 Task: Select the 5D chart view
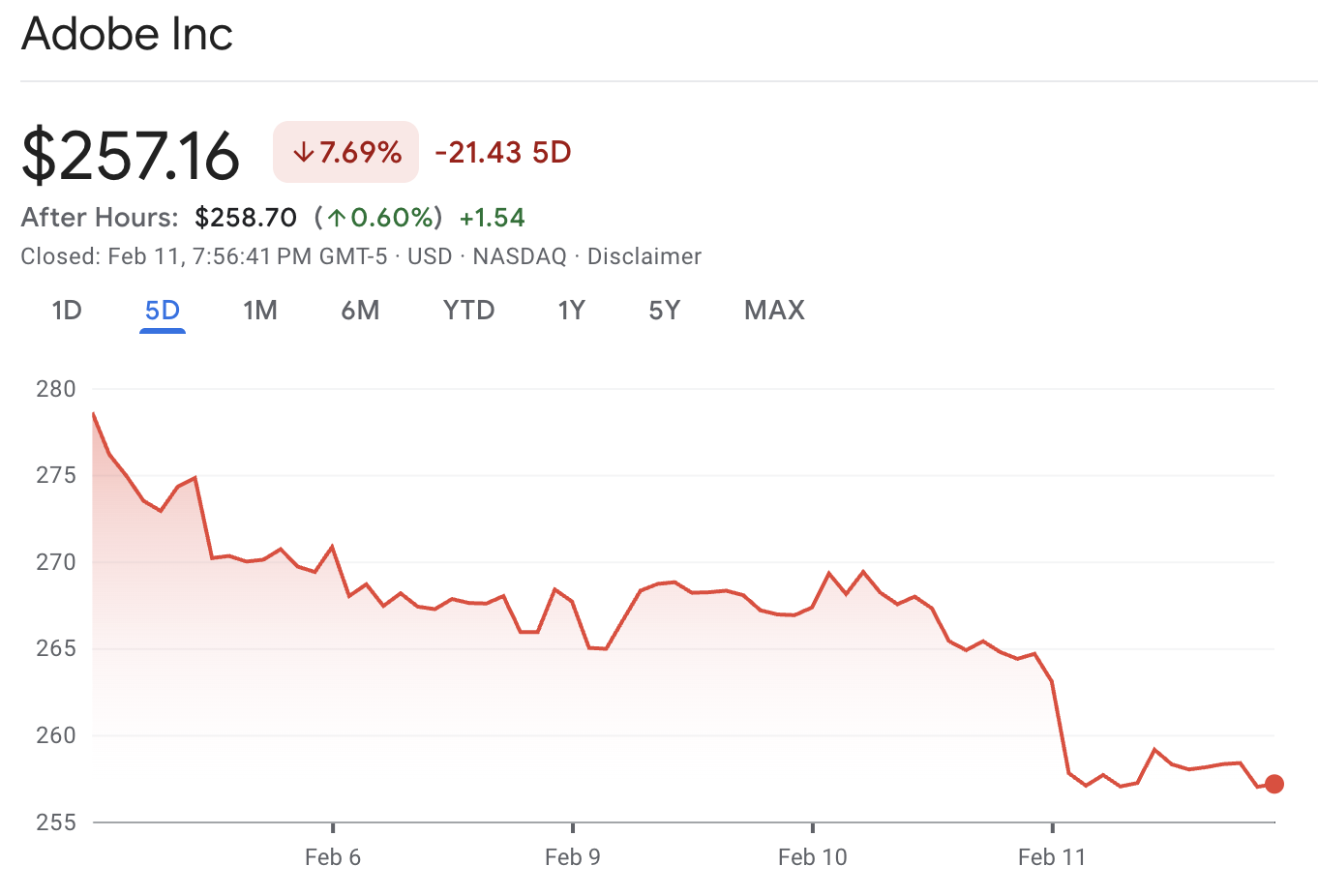point(162,310)
